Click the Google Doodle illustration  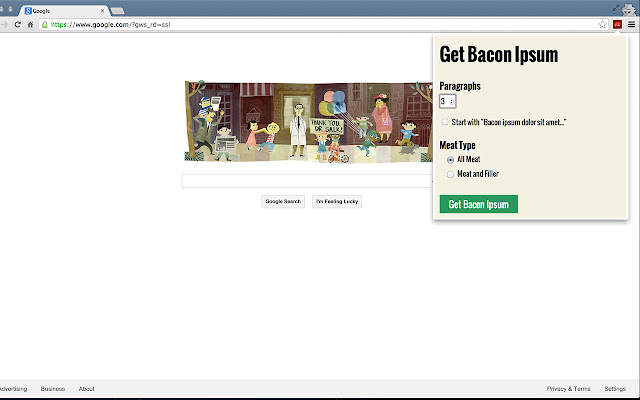tap(309, 121)
